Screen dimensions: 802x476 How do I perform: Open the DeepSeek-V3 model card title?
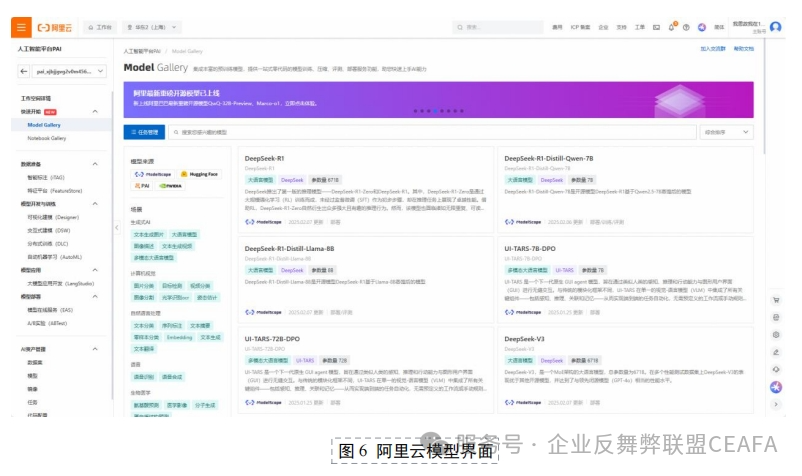pyautogui.click(x=524, y=339)
